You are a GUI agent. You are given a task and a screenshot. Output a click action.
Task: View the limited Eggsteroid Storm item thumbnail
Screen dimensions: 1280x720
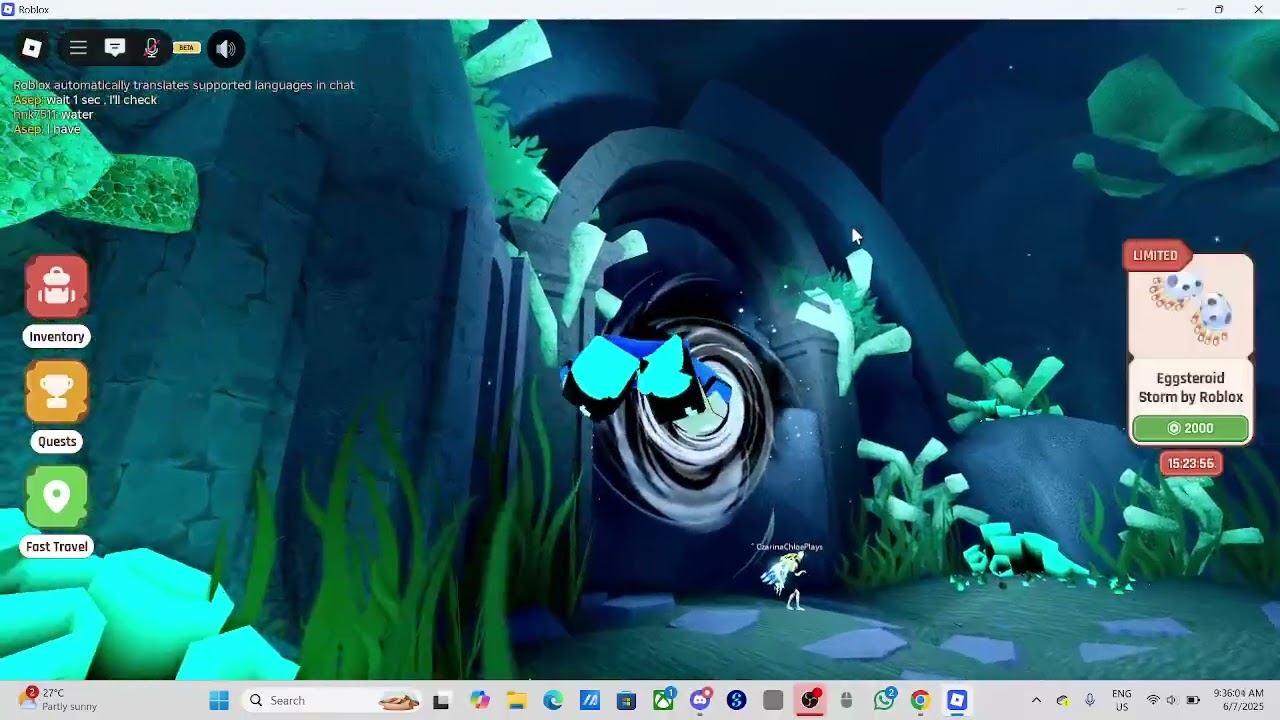[1190, 309]
